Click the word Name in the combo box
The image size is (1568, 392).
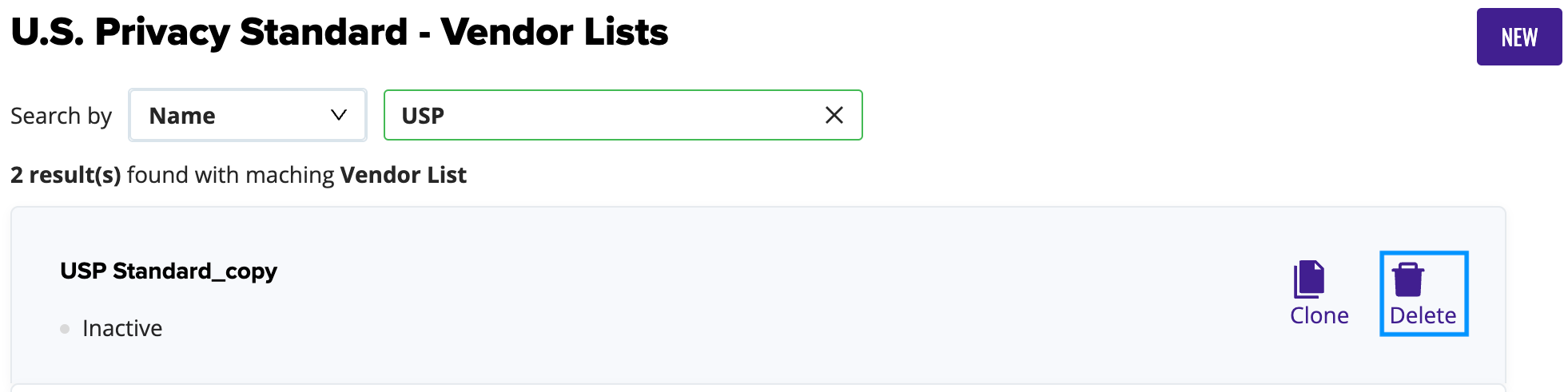[x=182, y=116]
